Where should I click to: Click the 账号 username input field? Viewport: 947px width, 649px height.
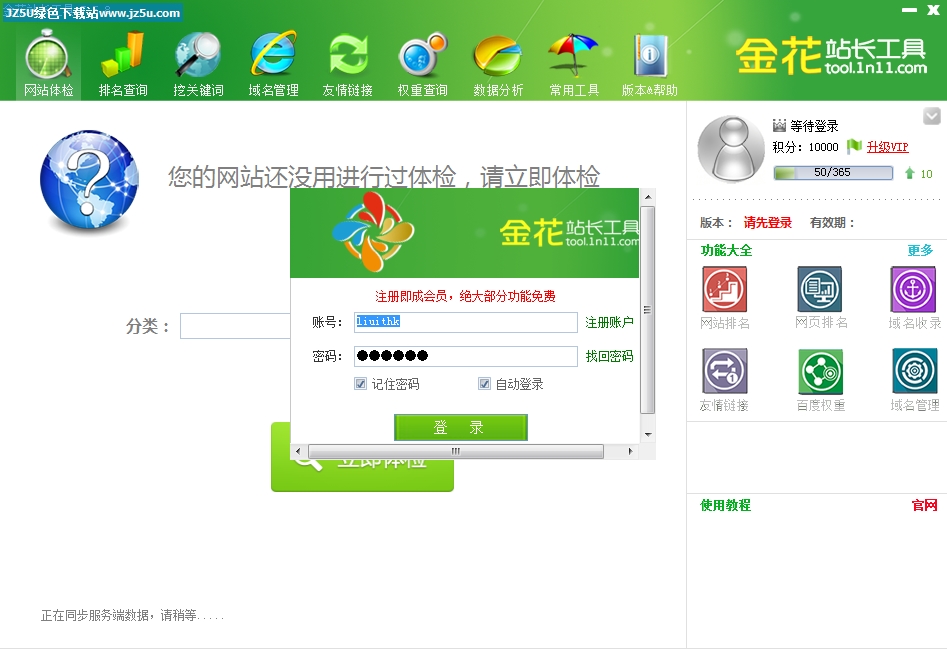466,322
